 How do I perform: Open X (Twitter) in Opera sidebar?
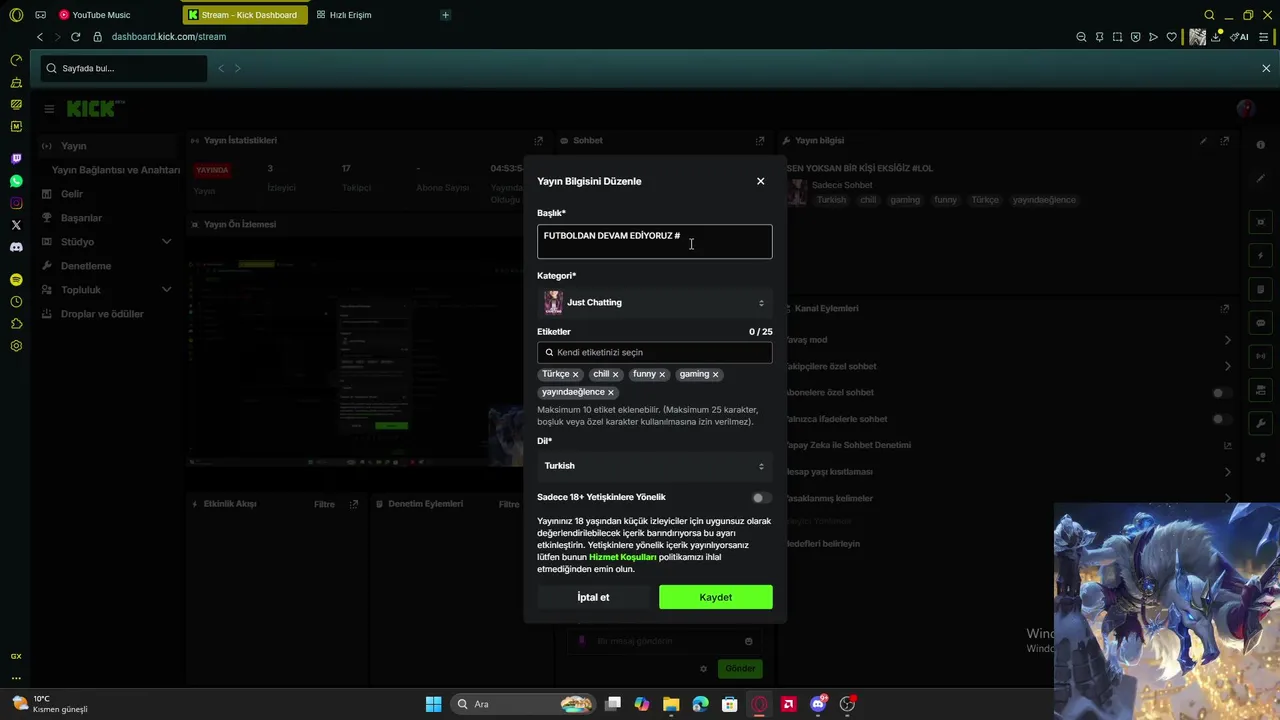point(16,225)
